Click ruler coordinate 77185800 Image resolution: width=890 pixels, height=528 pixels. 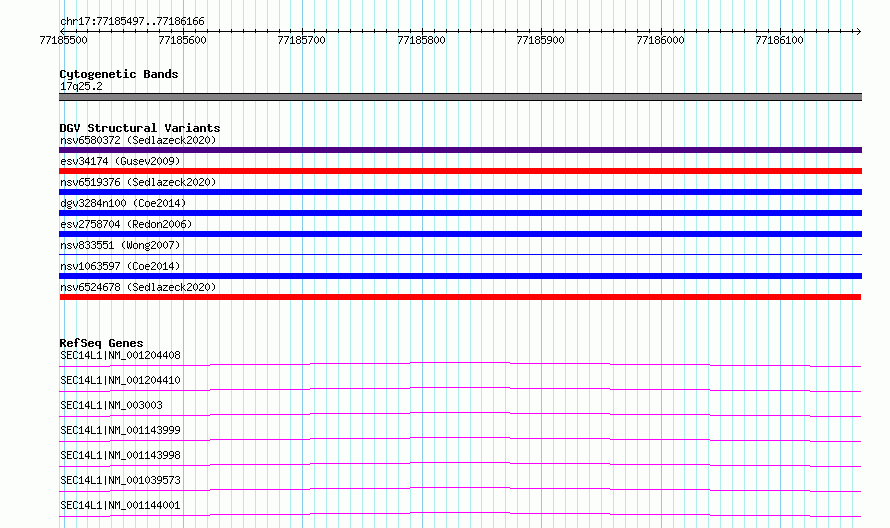click(421, 40)
